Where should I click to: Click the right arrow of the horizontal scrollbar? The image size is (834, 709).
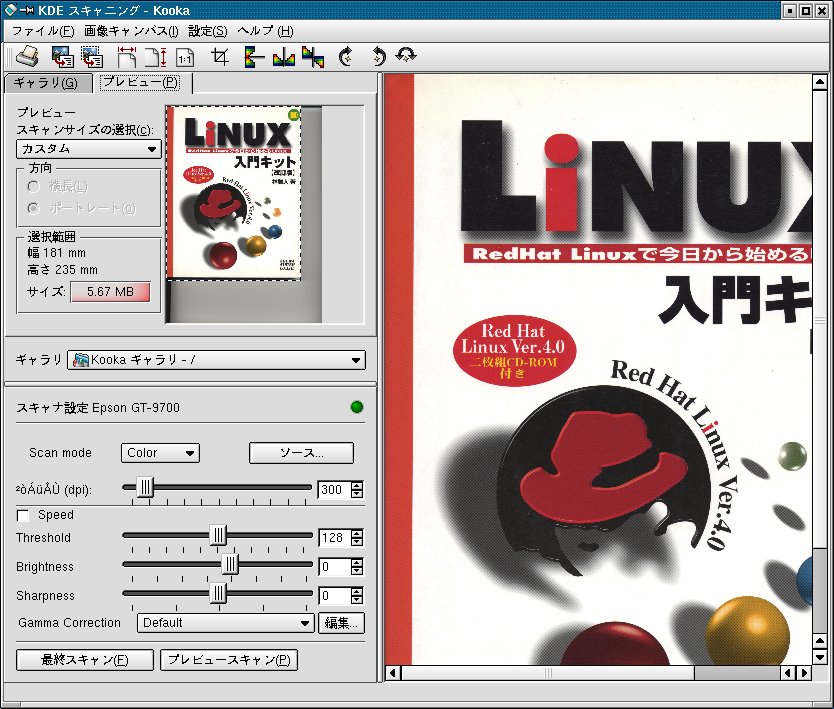click(805, 673)
